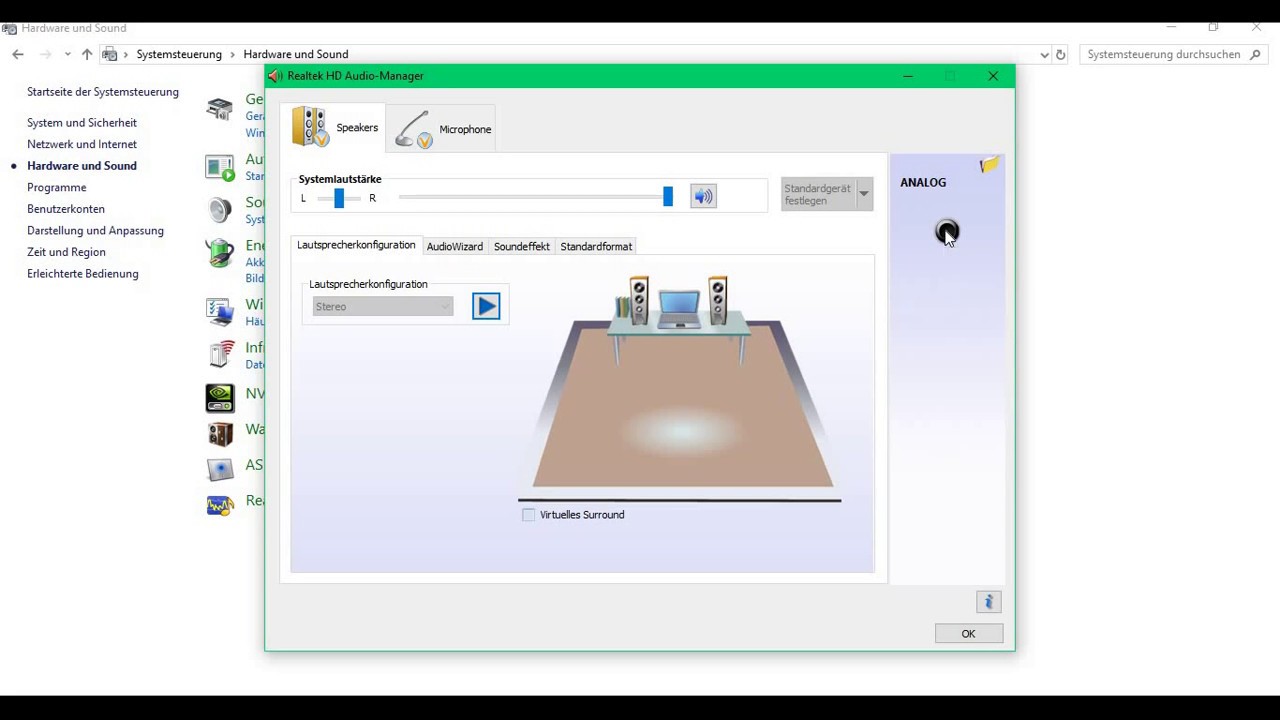Click the search magnifier icon in Control Panel

pyautogui.click(x=1256, y=54)
